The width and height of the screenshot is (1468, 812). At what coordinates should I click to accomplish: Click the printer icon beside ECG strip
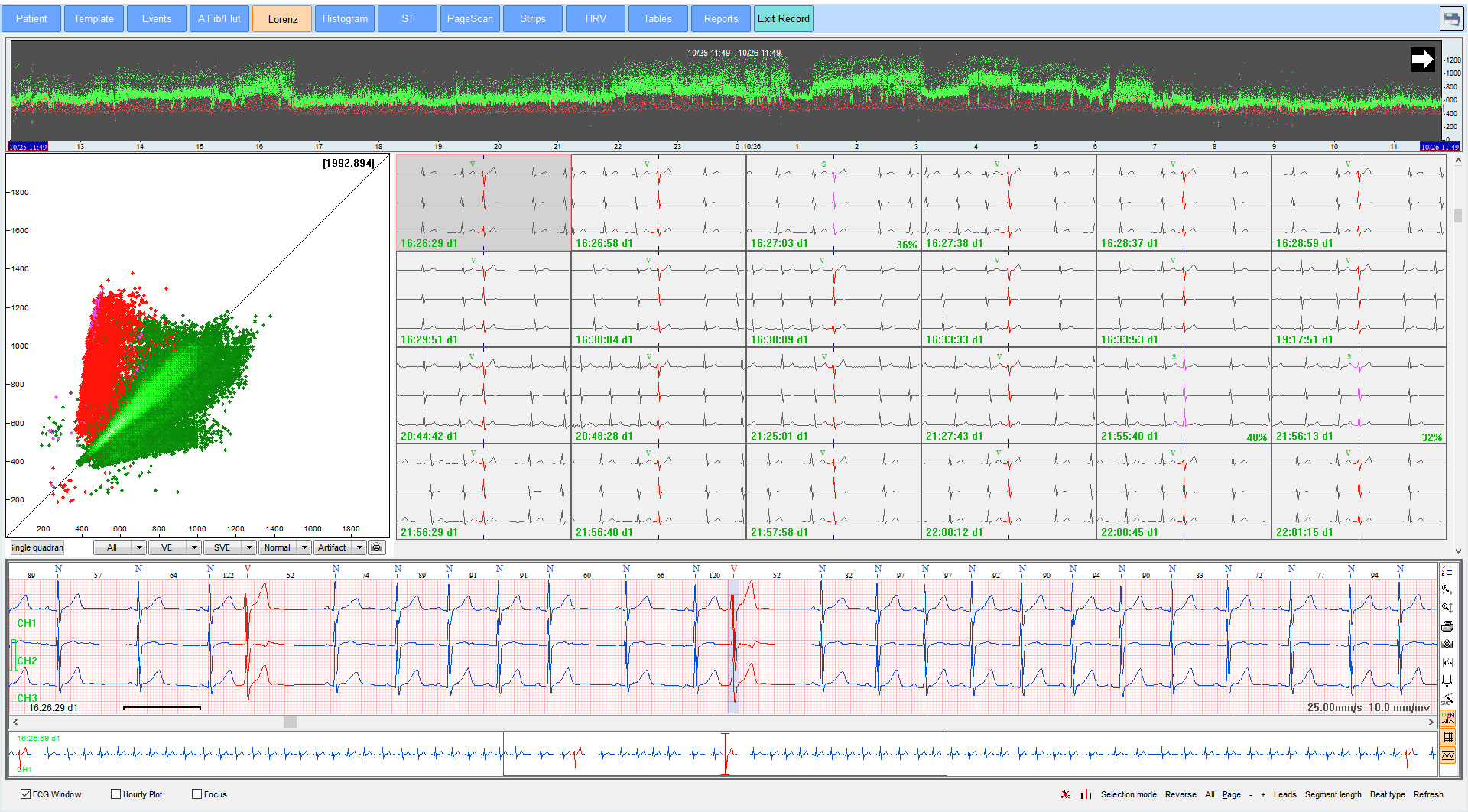[1447, 626]
